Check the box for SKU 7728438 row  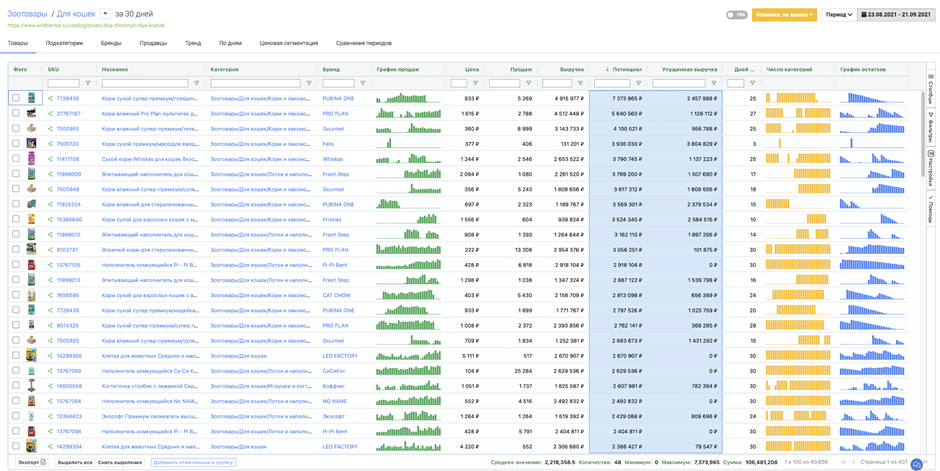tap(16, 99)
